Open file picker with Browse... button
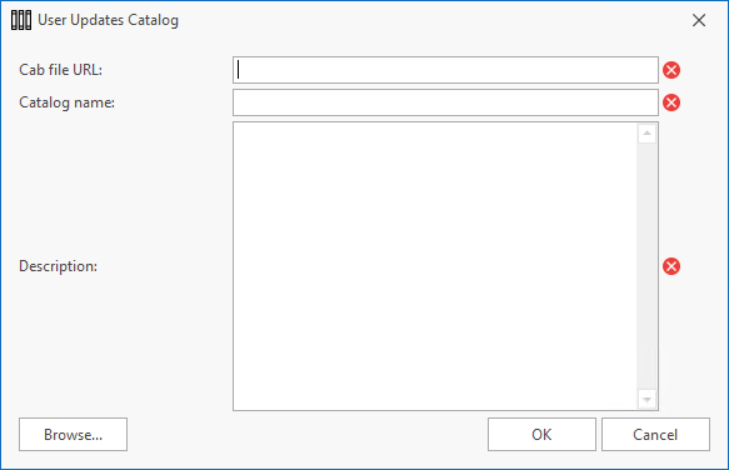The image size is (729, 470). pyautogui.click(x=73, y=435)
